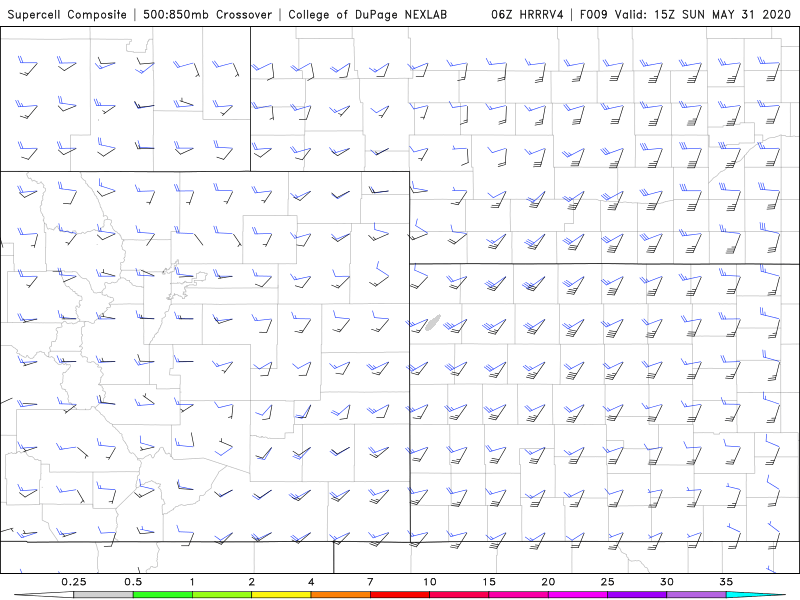Click the color bar segment between 10 and 15
This screenshot has width=800, height=600.
[459, 595]
